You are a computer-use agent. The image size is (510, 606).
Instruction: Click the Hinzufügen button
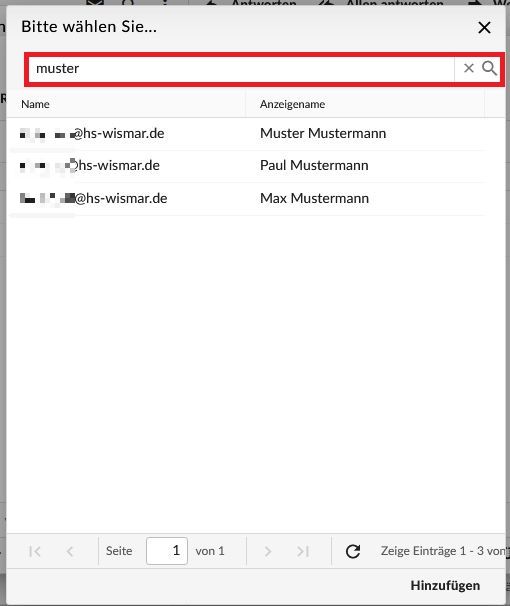pos(445,585)
